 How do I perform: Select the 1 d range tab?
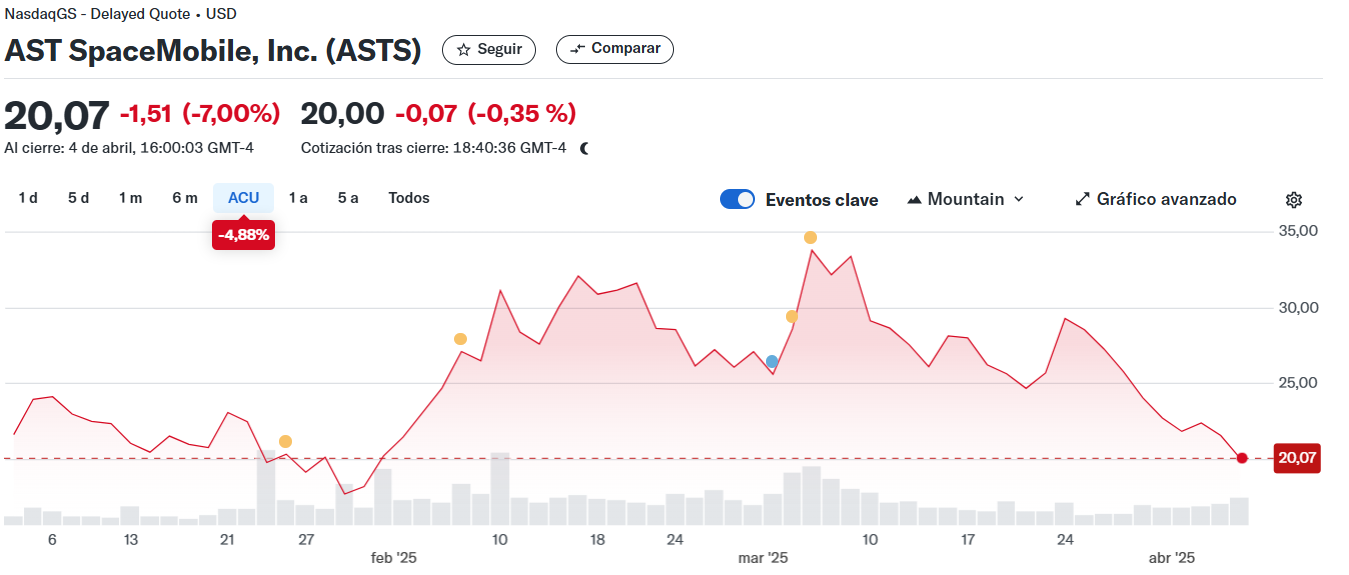[x=28, y=198]
